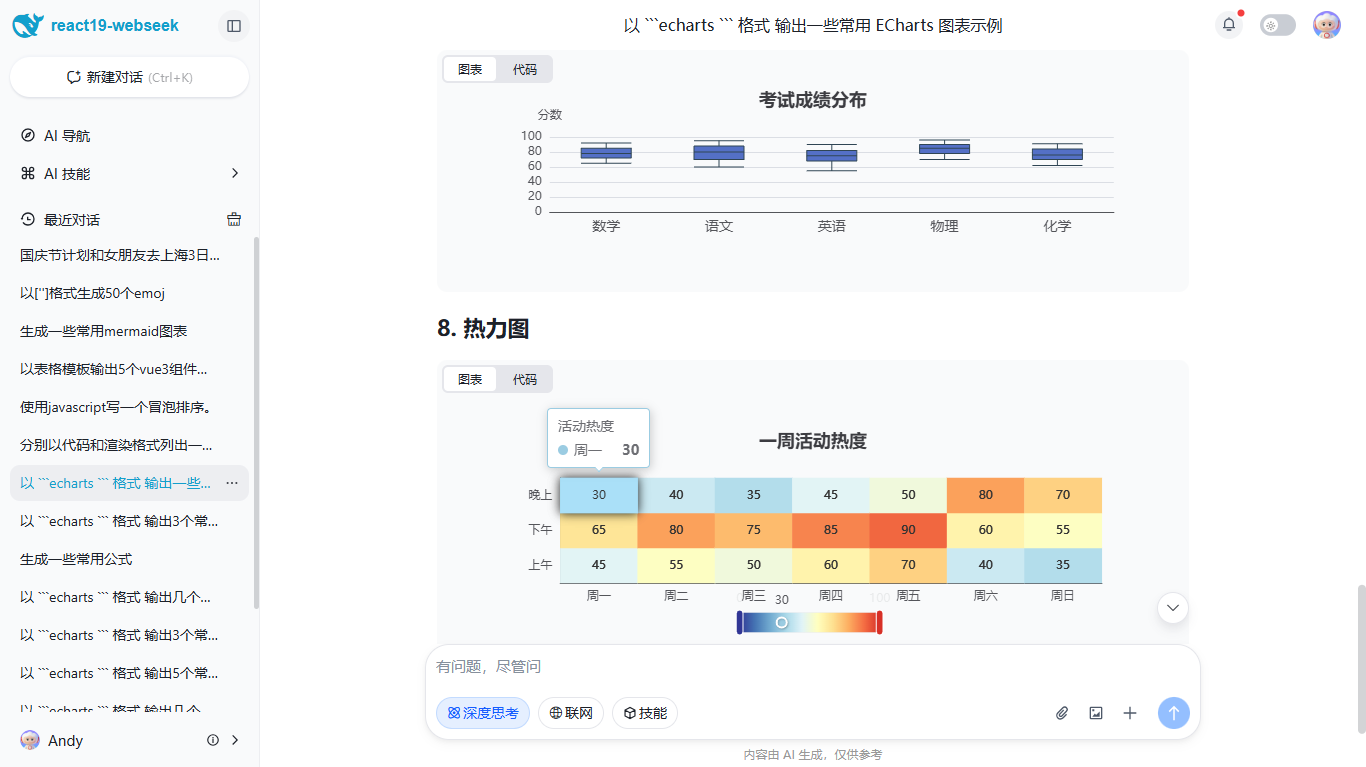Open the chat 以["]格式生成50个emoj
The height and width of the screenshot is (767, 1366).
pos(130,293)
